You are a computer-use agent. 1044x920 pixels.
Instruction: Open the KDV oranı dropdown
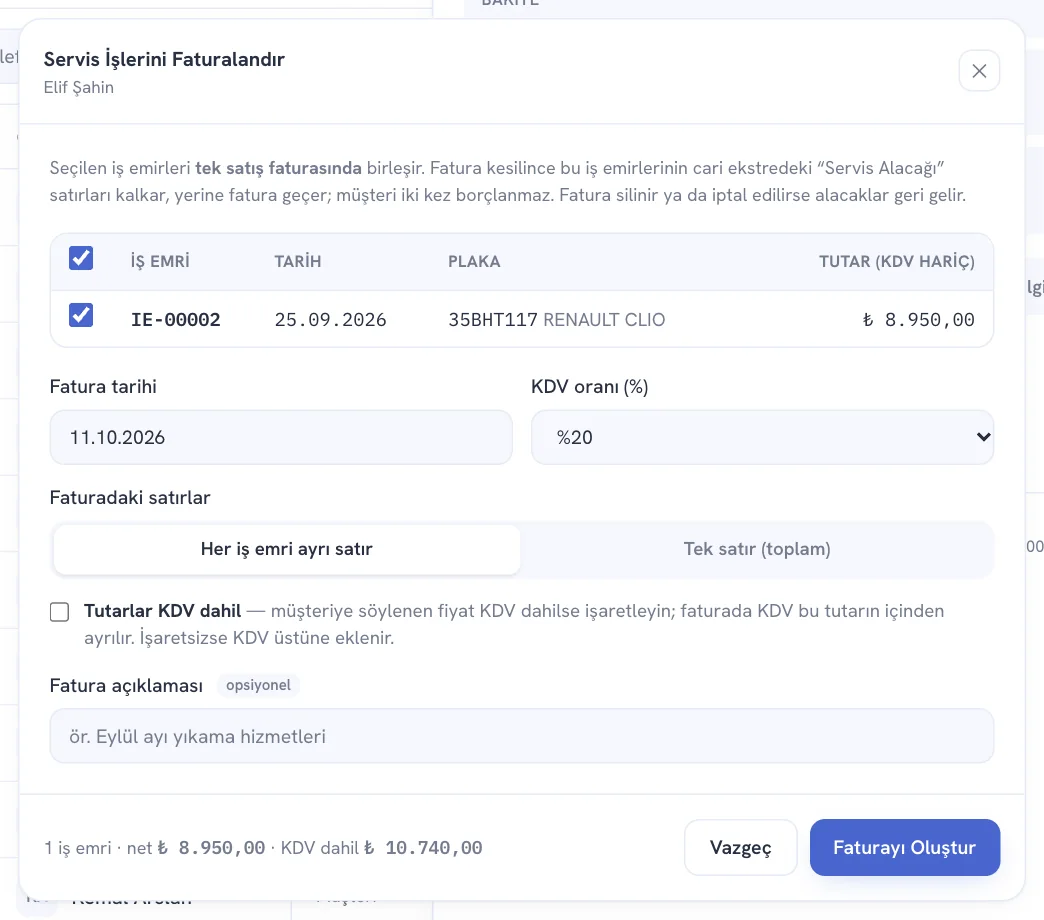tap(762, 437)
